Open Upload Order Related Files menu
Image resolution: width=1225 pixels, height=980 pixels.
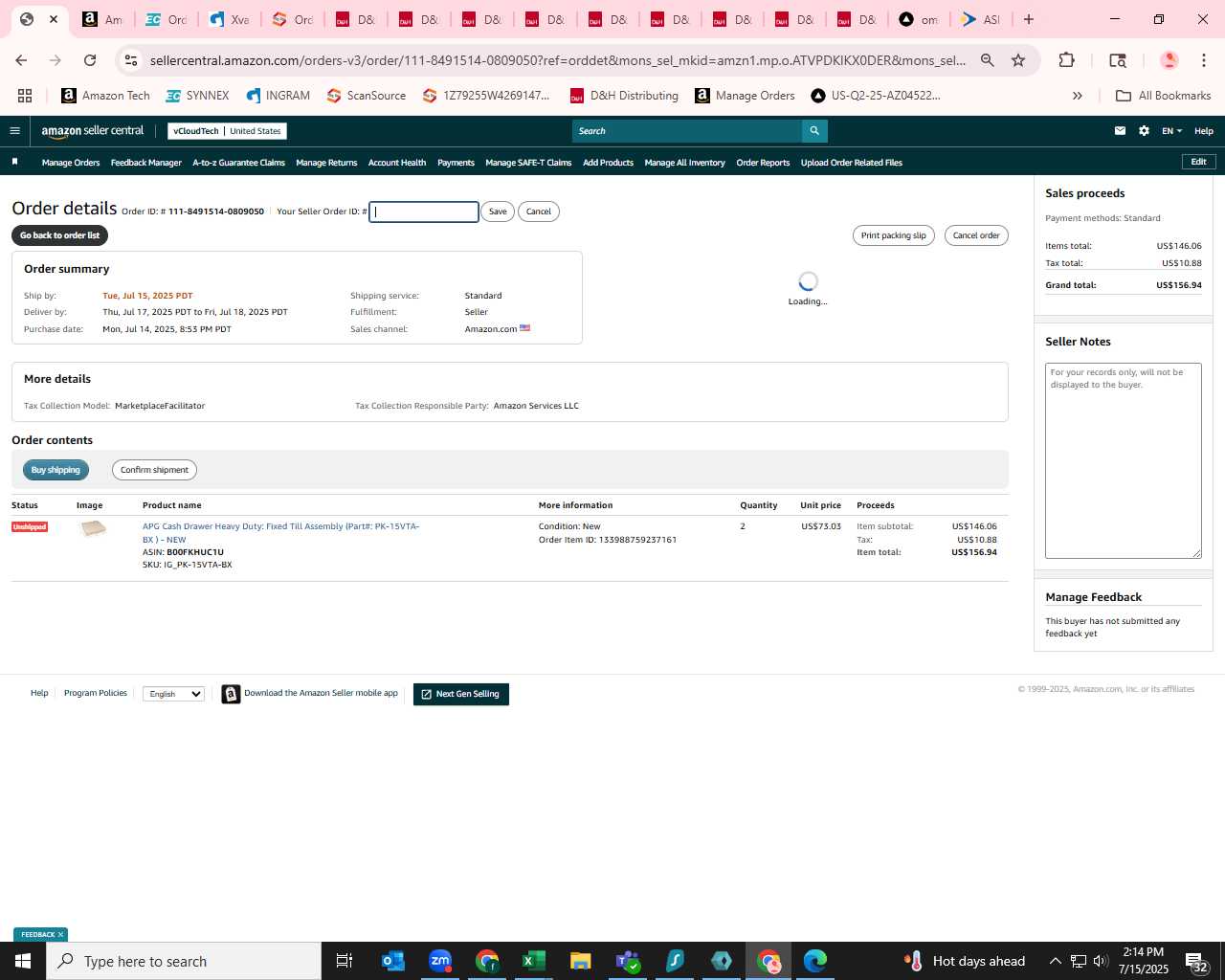(852, 163)
